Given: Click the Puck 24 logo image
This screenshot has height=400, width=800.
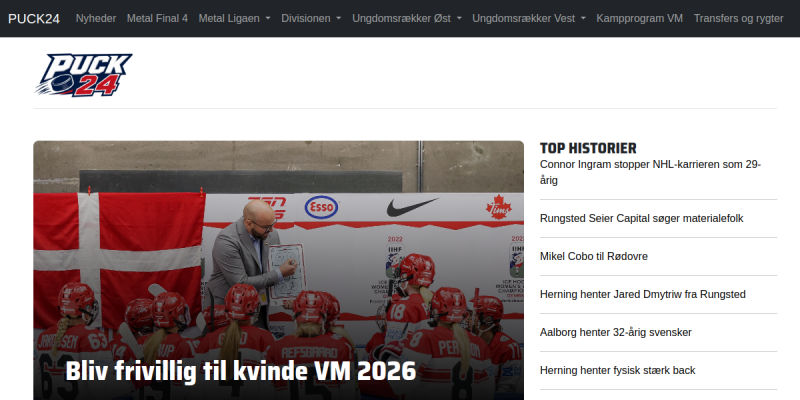Looking at the screenshot, I should pos(83,75).
